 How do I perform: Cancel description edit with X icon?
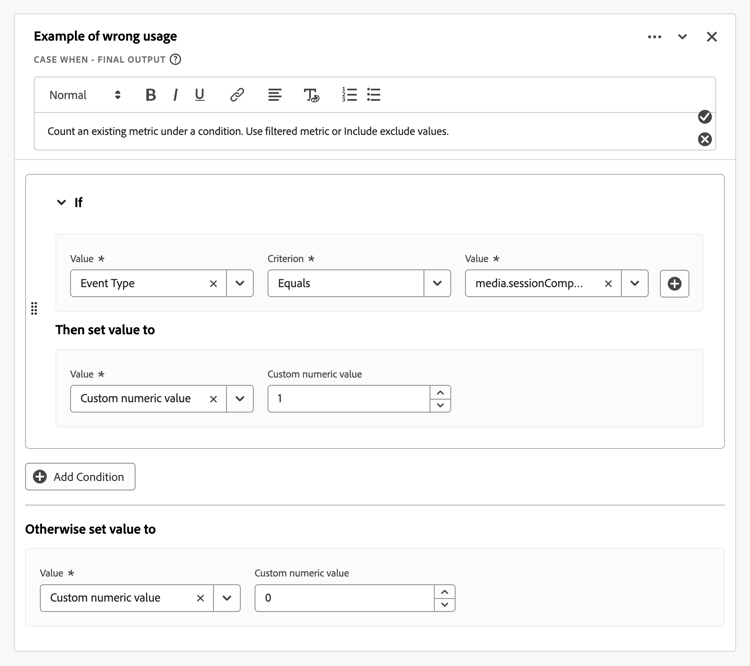tap(705, 139)
